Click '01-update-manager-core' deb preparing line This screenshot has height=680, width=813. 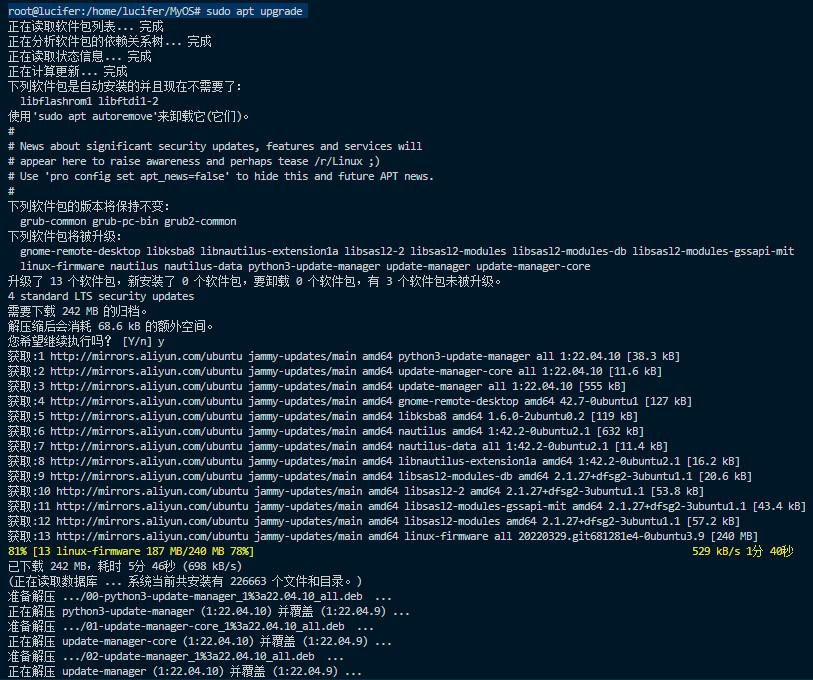point(191,627)
